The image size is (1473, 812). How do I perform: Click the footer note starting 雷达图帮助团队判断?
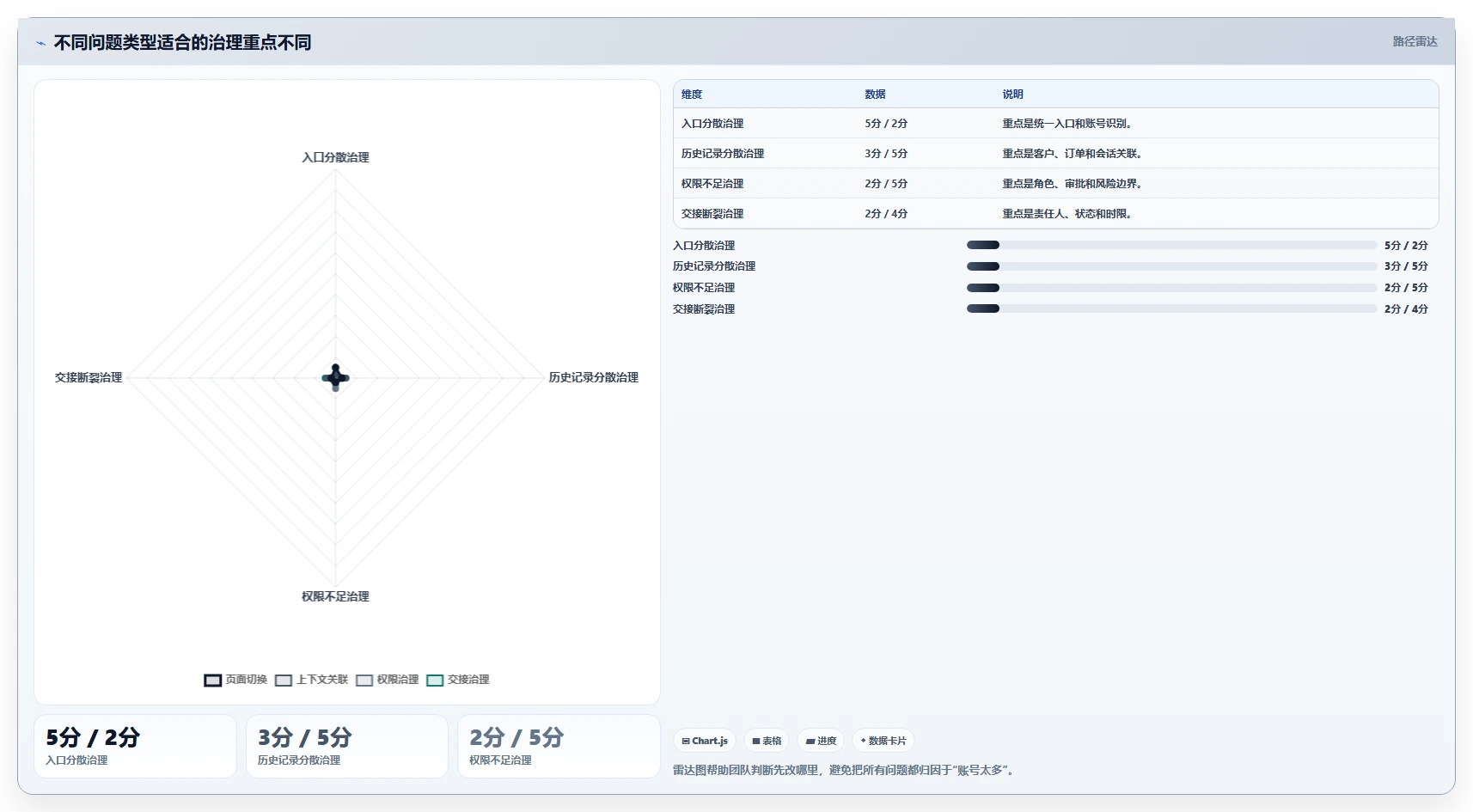[x=845, y=770]
